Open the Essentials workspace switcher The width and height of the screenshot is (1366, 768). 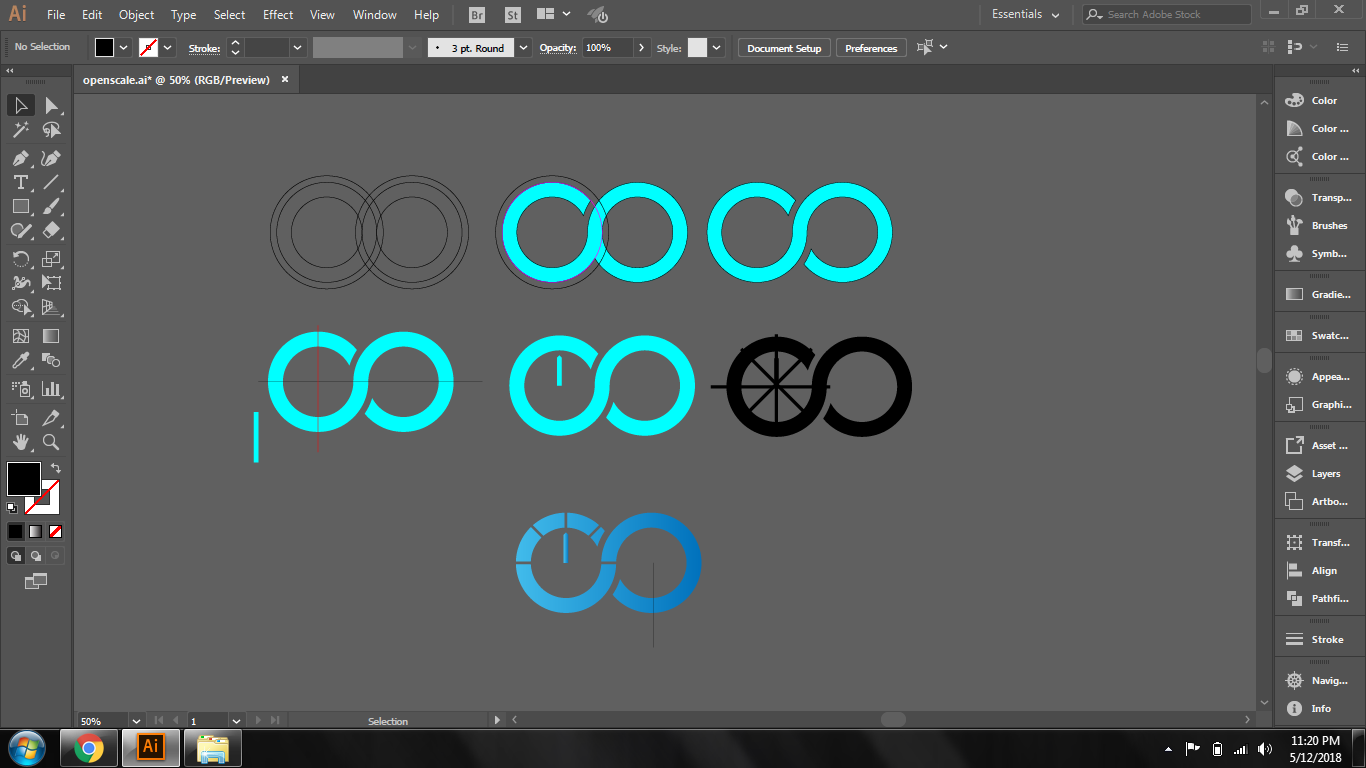tap(1026, 14)
